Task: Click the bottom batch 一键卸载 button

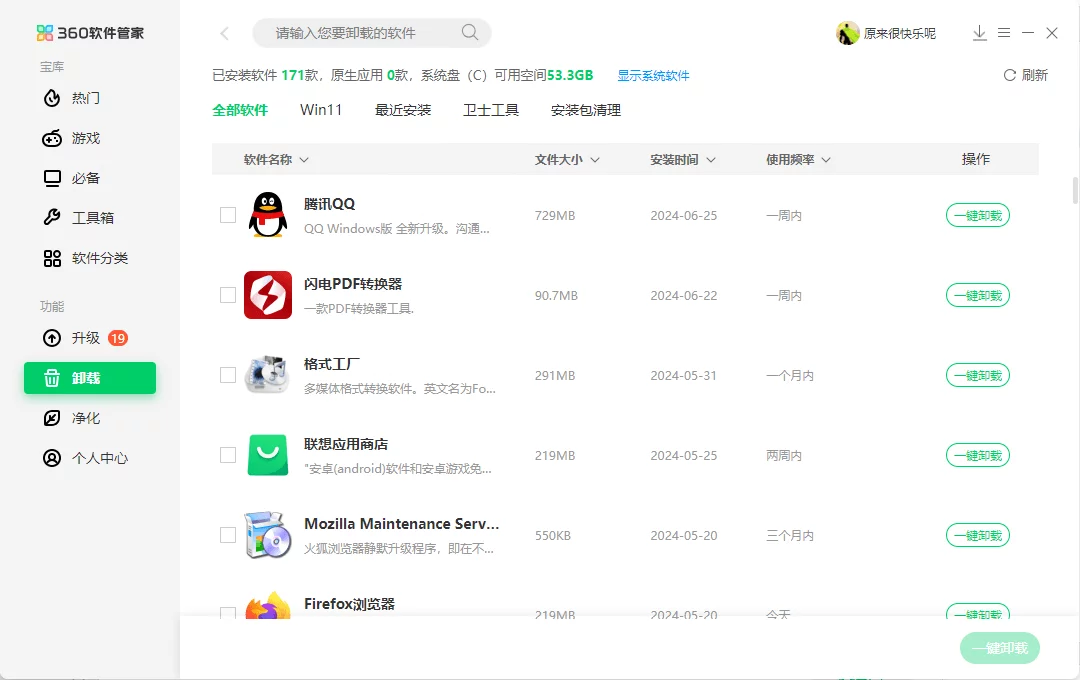Action: [999, 648]
